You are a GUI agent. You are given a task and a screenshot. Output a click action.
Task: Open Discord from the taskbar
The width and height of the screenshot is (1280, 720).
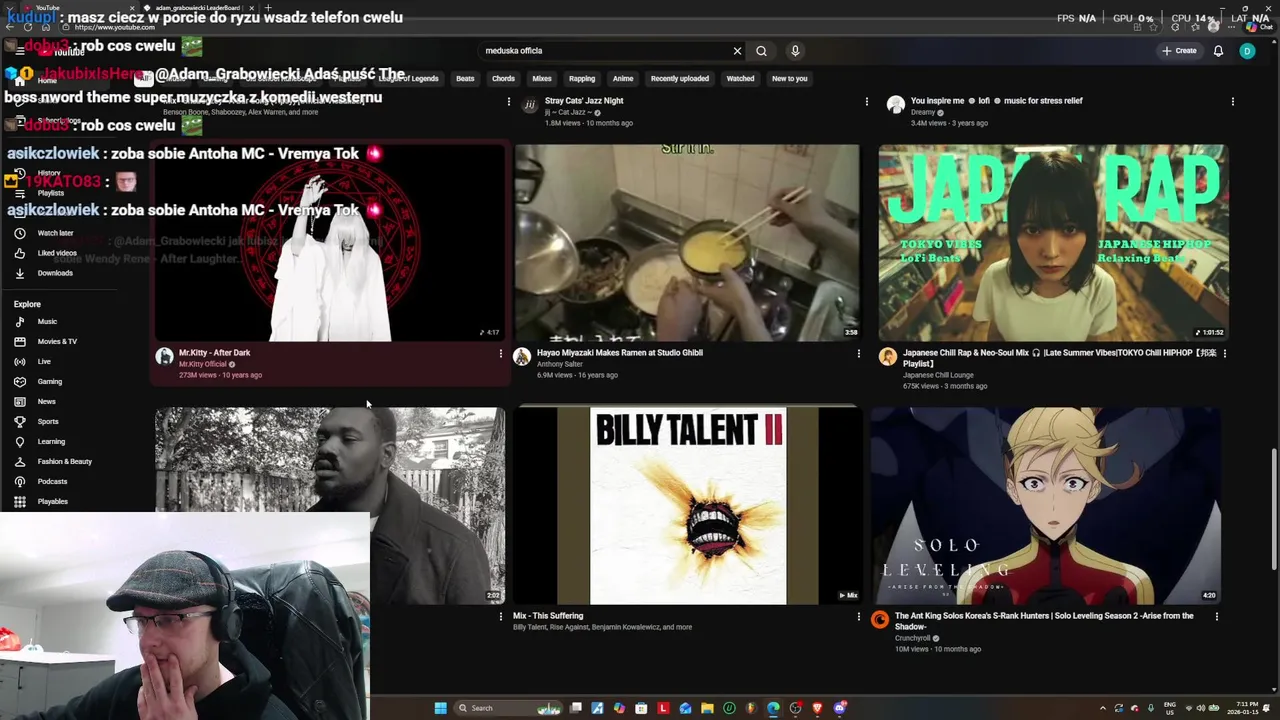(x=840, y=708)
